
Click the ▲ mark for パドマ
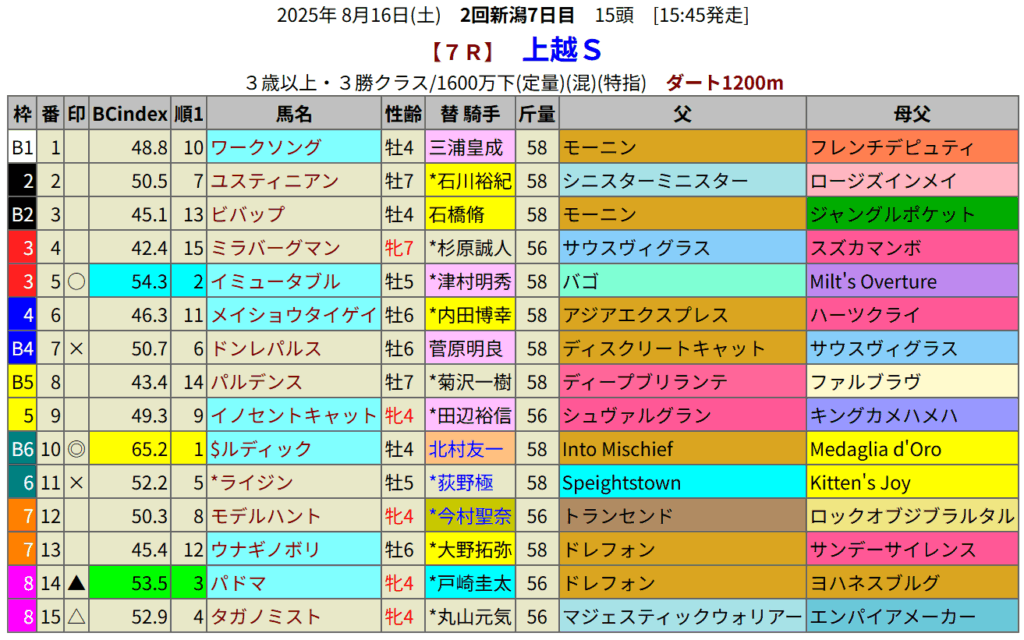[x=76, y=583]
